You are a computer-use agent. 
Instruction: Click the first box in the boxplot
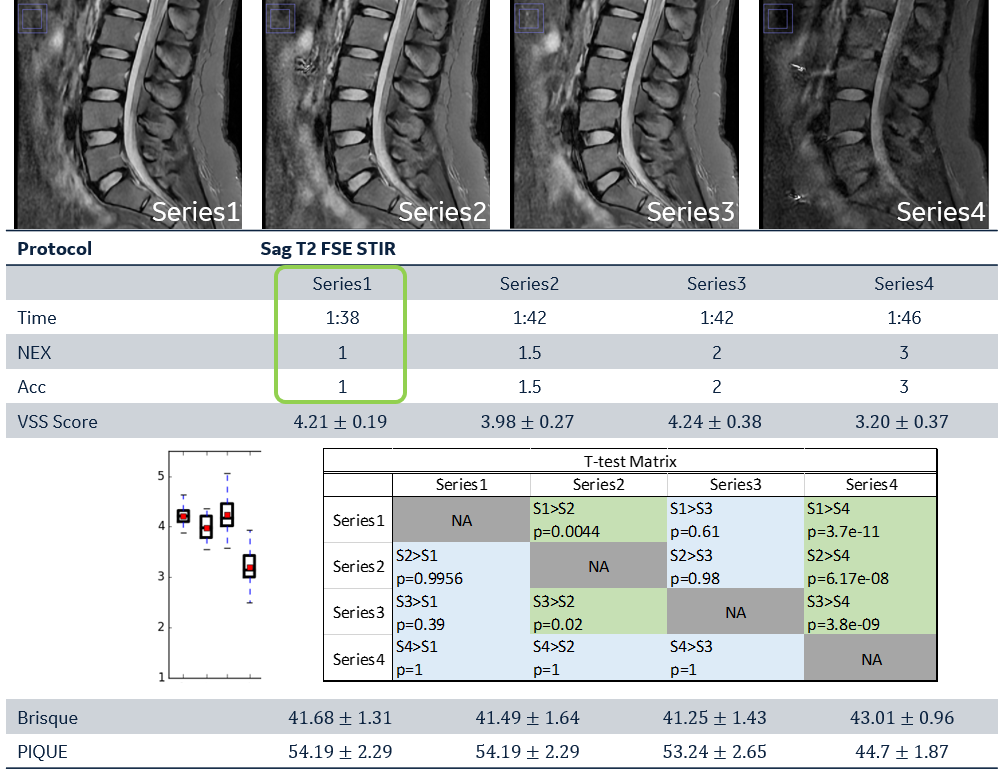click(x=183, y=516)
